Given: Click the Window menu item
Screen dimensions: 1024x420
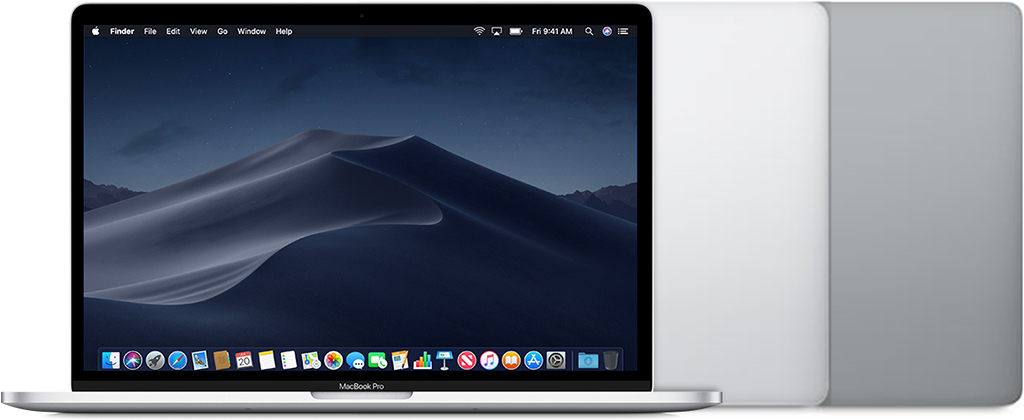Looking at the screenshot, I should tap(252, 32).
